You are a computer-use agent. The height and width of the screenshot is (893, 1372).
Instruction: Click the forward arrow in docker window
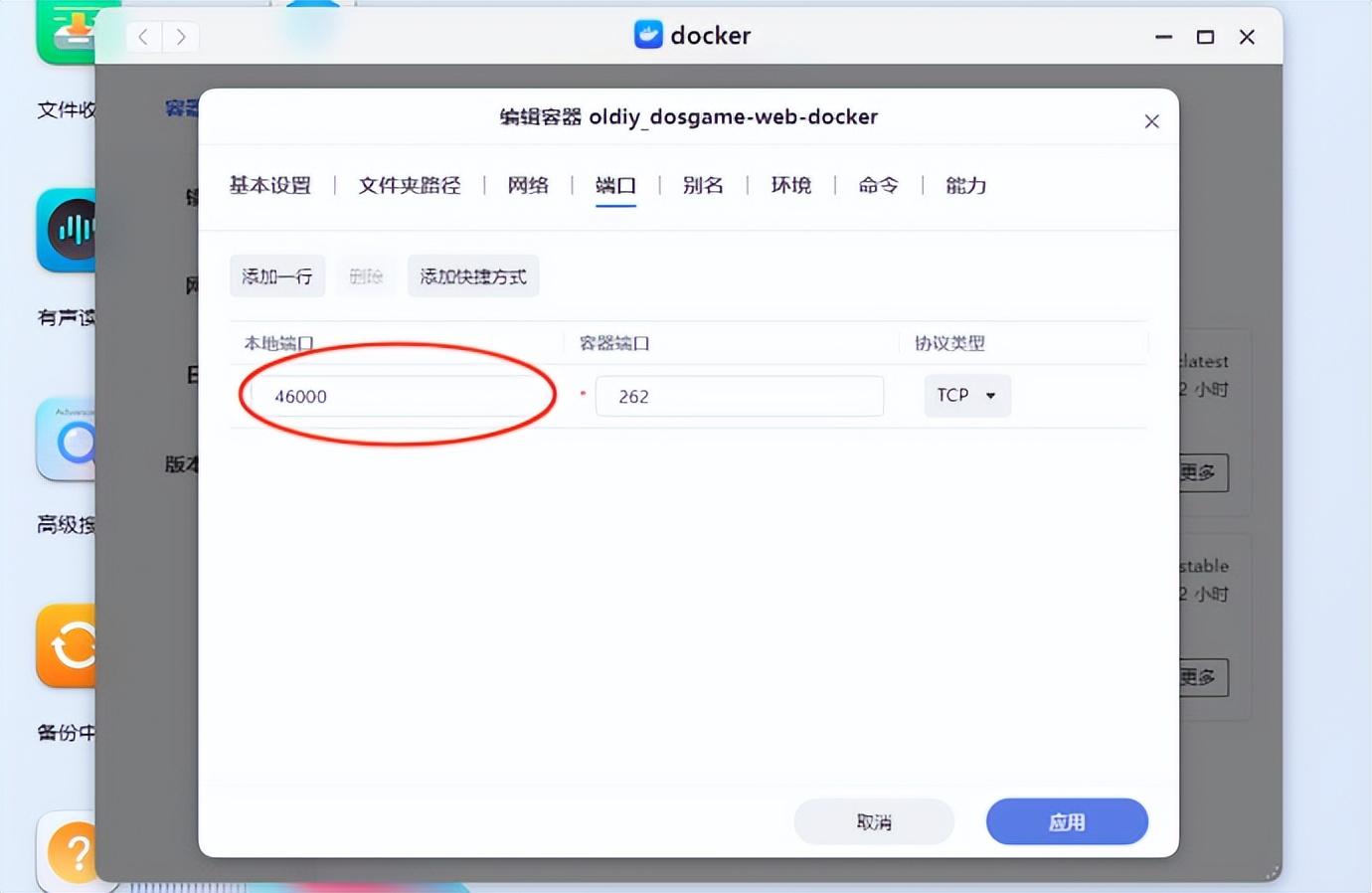click(x=180, y=37)
